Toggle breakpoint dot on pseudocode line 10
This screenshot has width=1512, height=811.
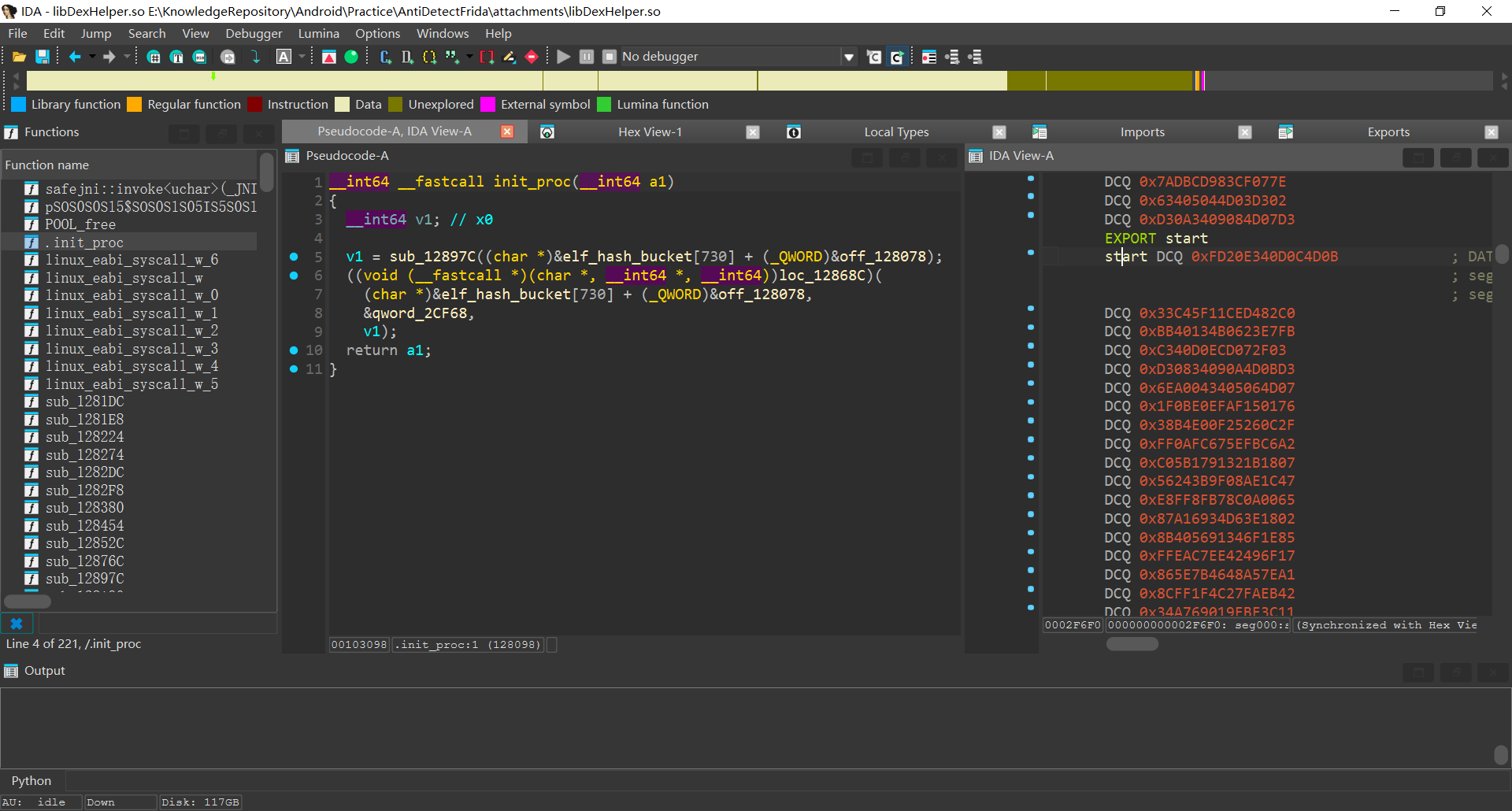point(294,350)
